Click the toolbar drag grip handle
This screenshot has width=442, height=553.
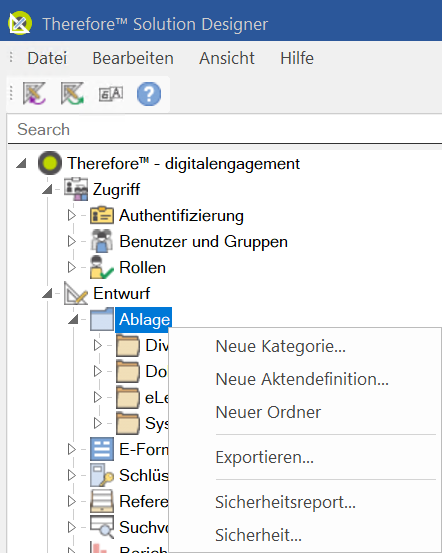[11, 93]
